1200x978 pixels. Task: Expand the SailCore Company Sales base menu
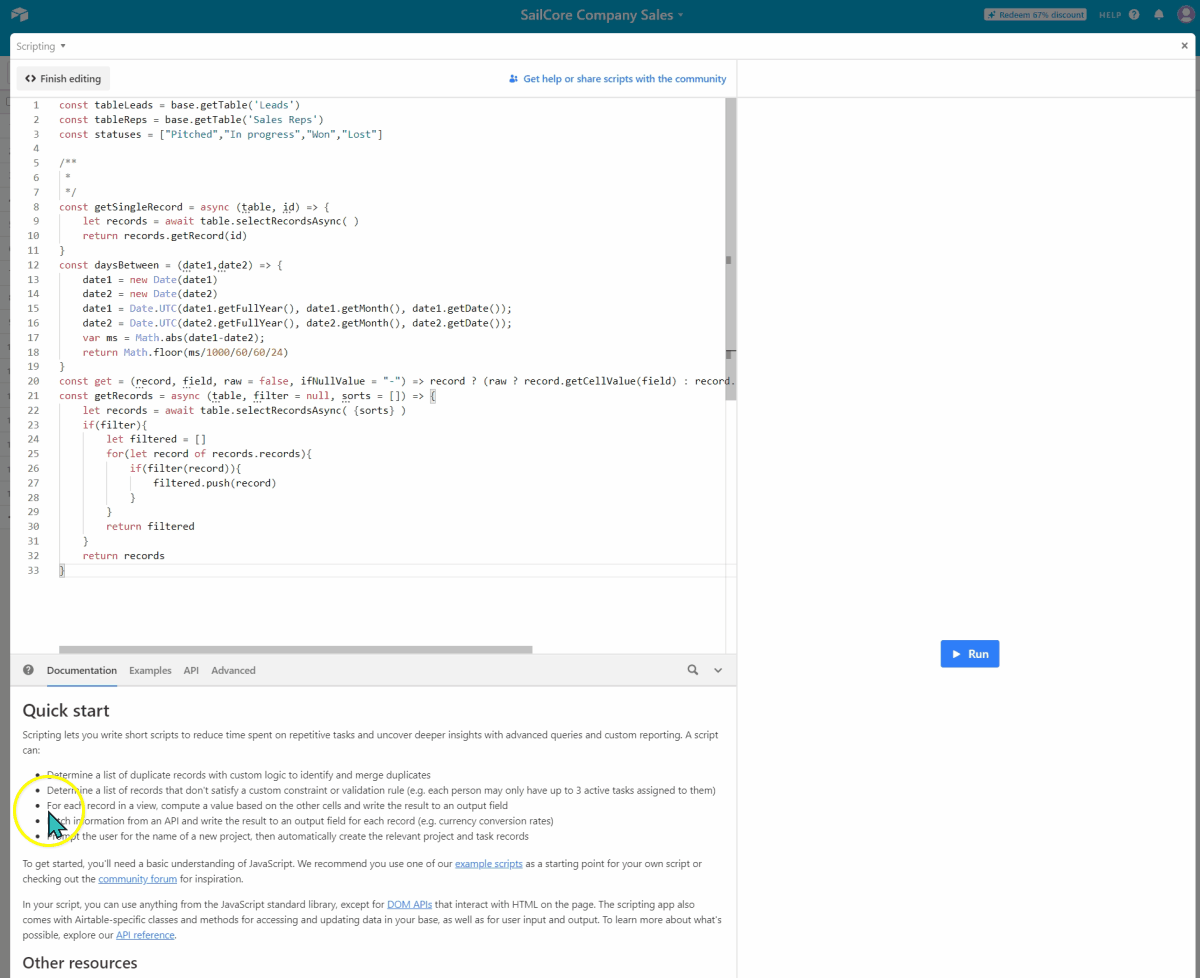coord(602,15)
